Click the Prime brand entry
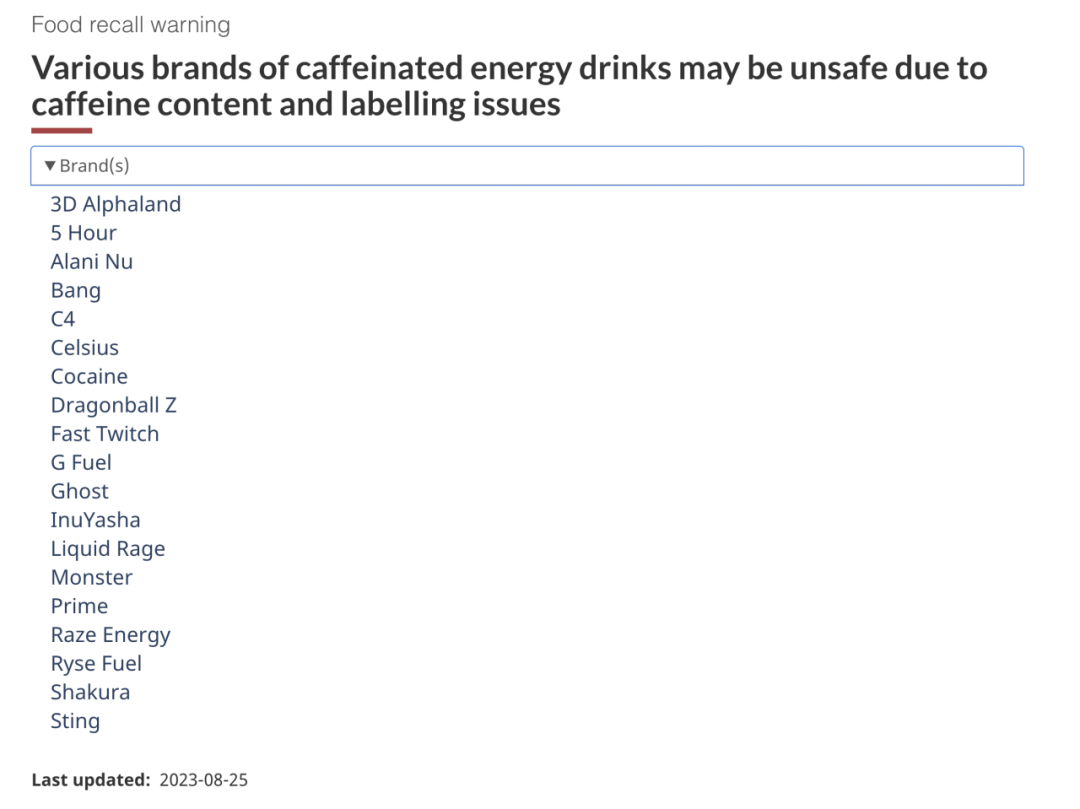 click(79, 607)
